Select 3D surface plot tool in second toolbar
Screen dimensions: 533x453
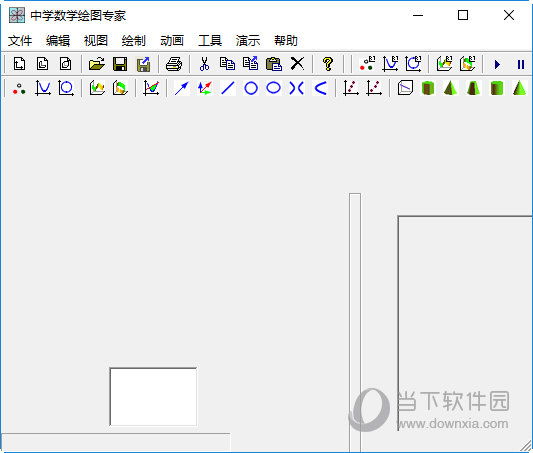click(x=97, y=88)
